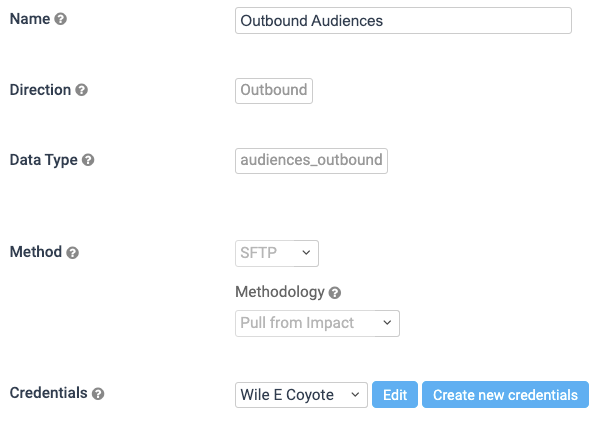Screen dimensions: 597x421
Task: Click the question mark next to Data Type
Action: pos(88,160)
